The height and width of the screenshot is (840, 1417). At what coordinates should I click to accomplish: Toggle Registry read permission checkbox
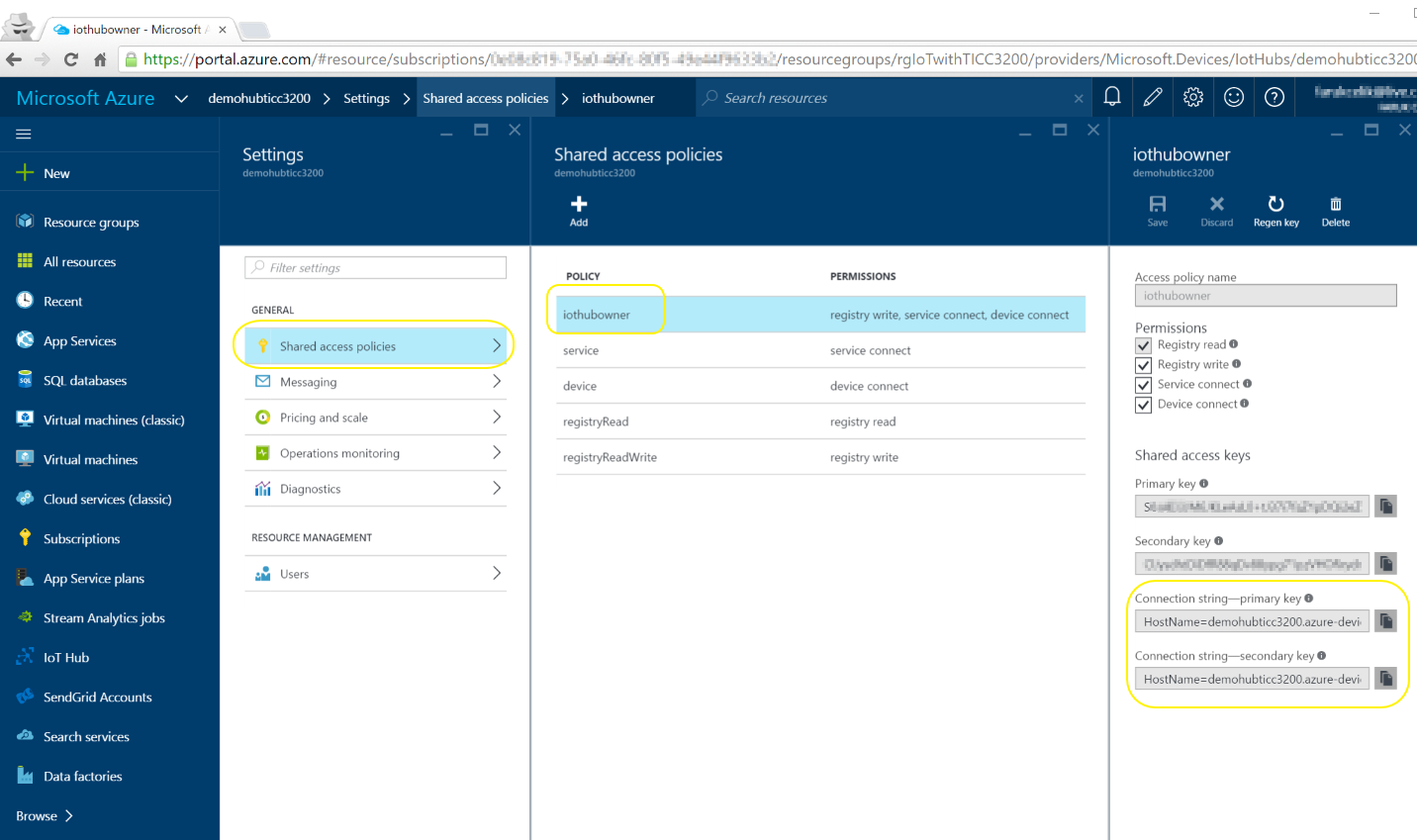pos(1144,345)
